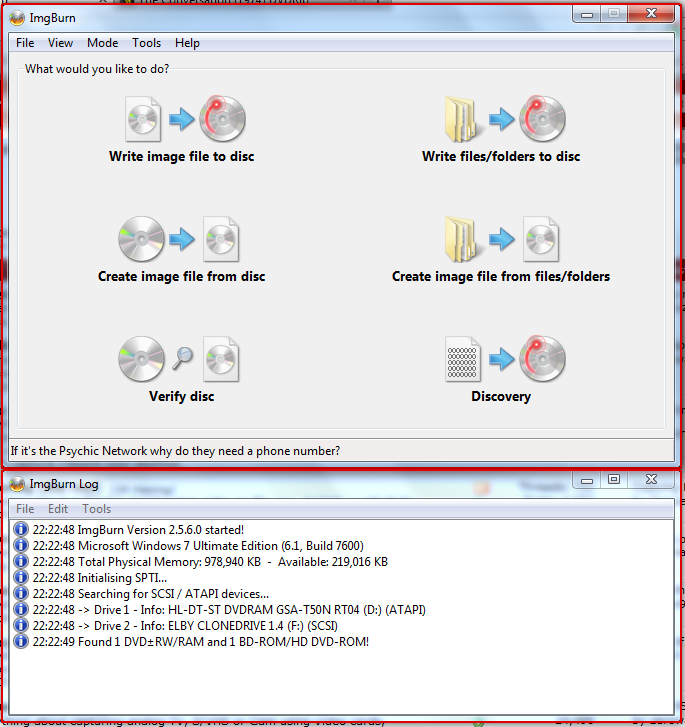Click the info icon beside 'Found 1 DVD±RW/RAM' entry
Image resolution: width=685 pixels, height=727 pixels.
tap(20, 641)
